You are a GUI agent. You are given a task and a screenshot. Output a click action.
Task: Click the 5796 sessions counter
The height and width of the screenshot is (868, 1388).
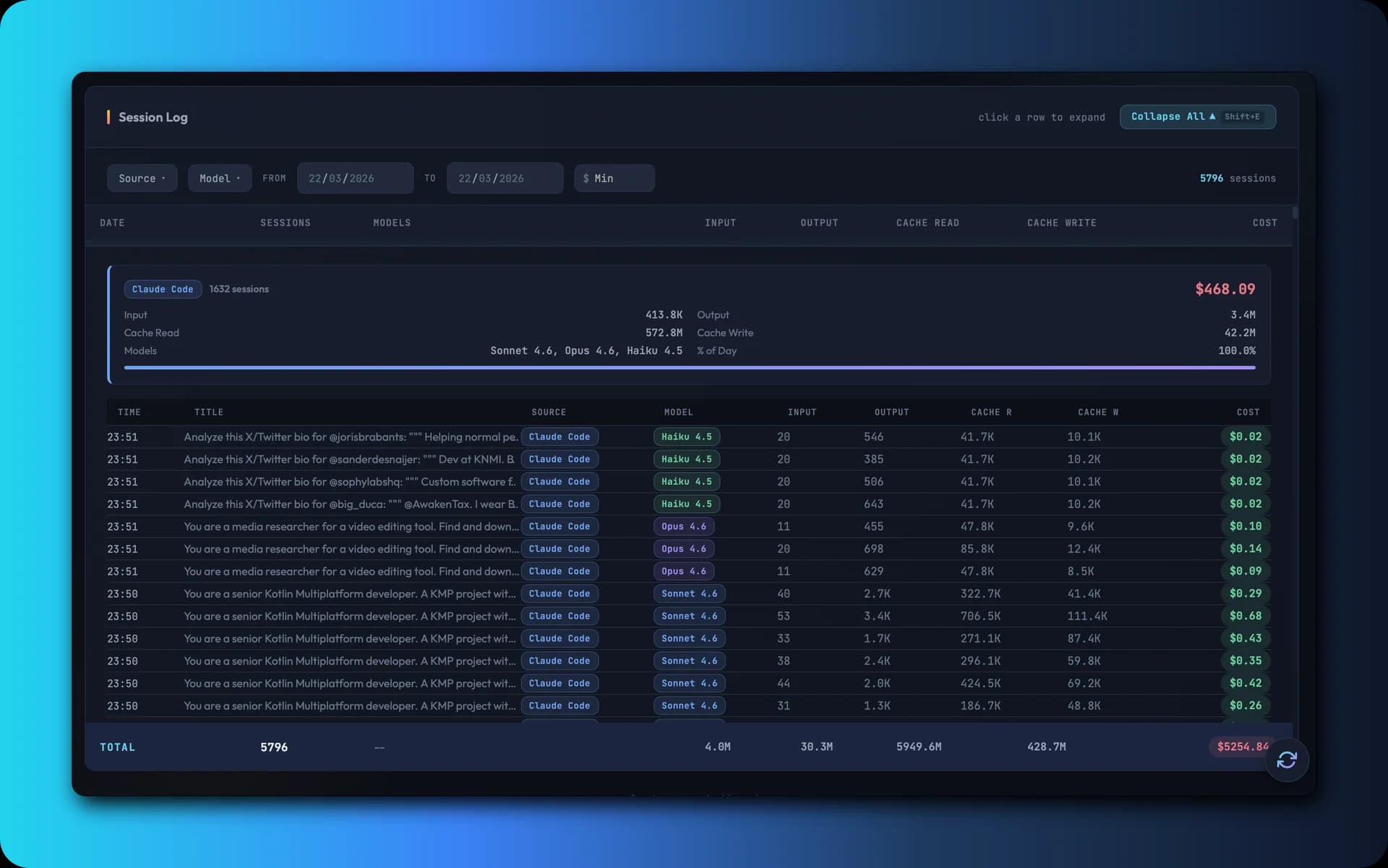[x=1237, y=178]
